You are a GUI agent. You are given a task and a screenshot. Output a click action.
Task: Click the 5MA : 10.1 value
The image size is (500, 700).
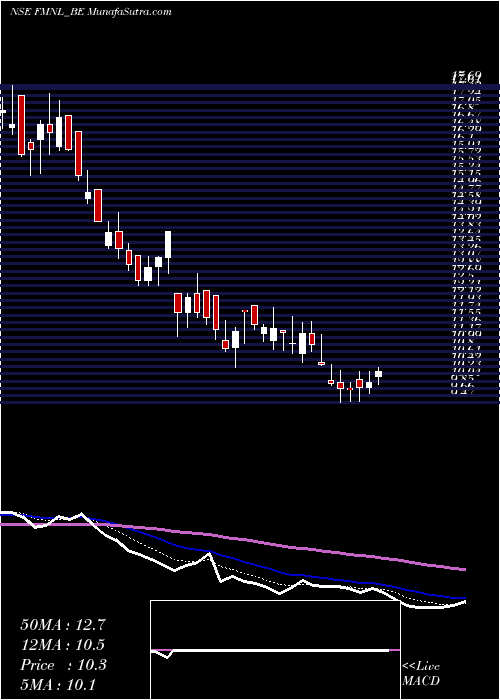pos(58,684)
